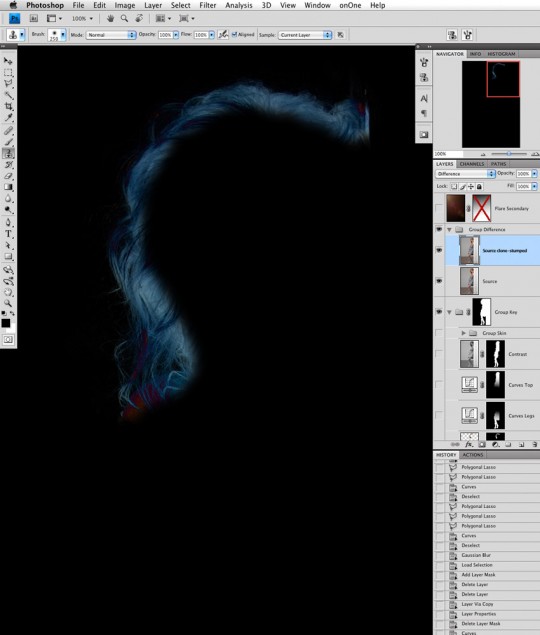Click the layer style fx icon
Viewport: 540px width, 635px height.
(x=469, y=444)
